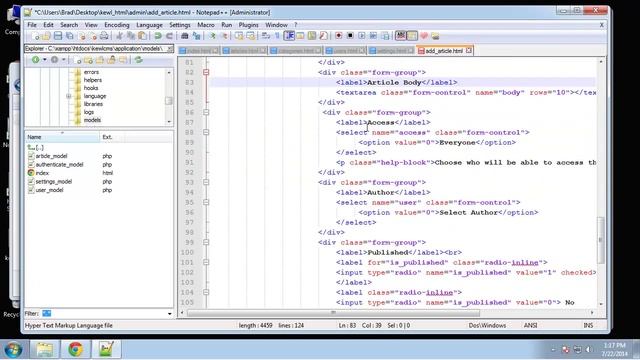Select the helpers folder in tree
This screenshot has width=640, height=360.
[x=93, y=80]
